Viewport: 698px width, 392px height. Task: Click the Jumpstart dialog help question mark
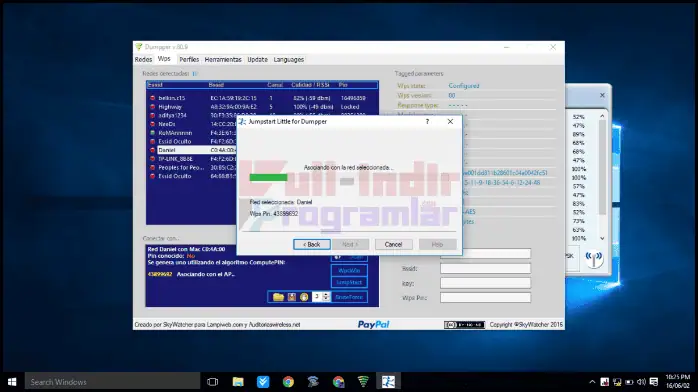pos(427,121)
